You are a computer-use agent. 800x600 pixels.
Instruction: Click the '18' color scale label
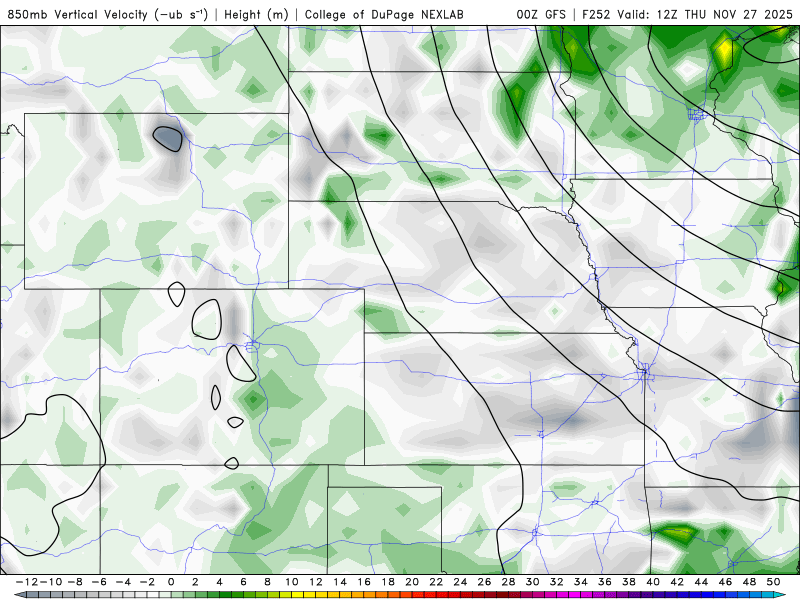pyautogui.click(x=388, y=582)
